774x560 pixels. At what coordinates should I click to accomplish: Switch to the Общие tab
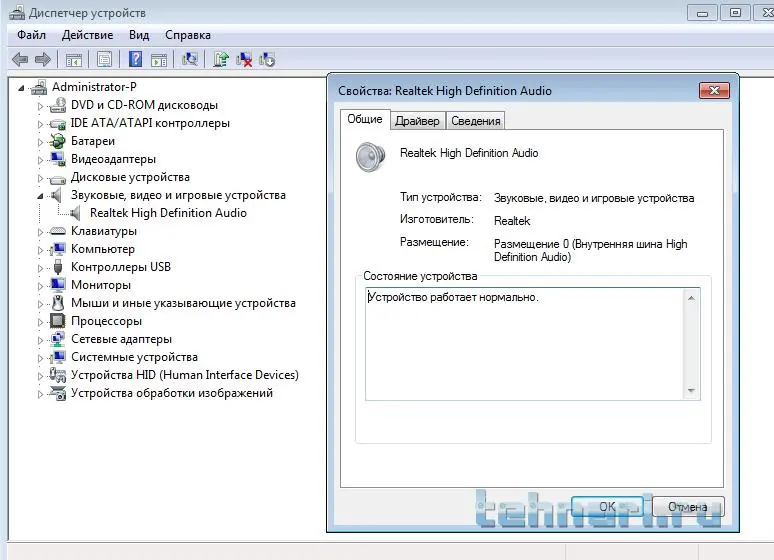click(x=365, y=120)
